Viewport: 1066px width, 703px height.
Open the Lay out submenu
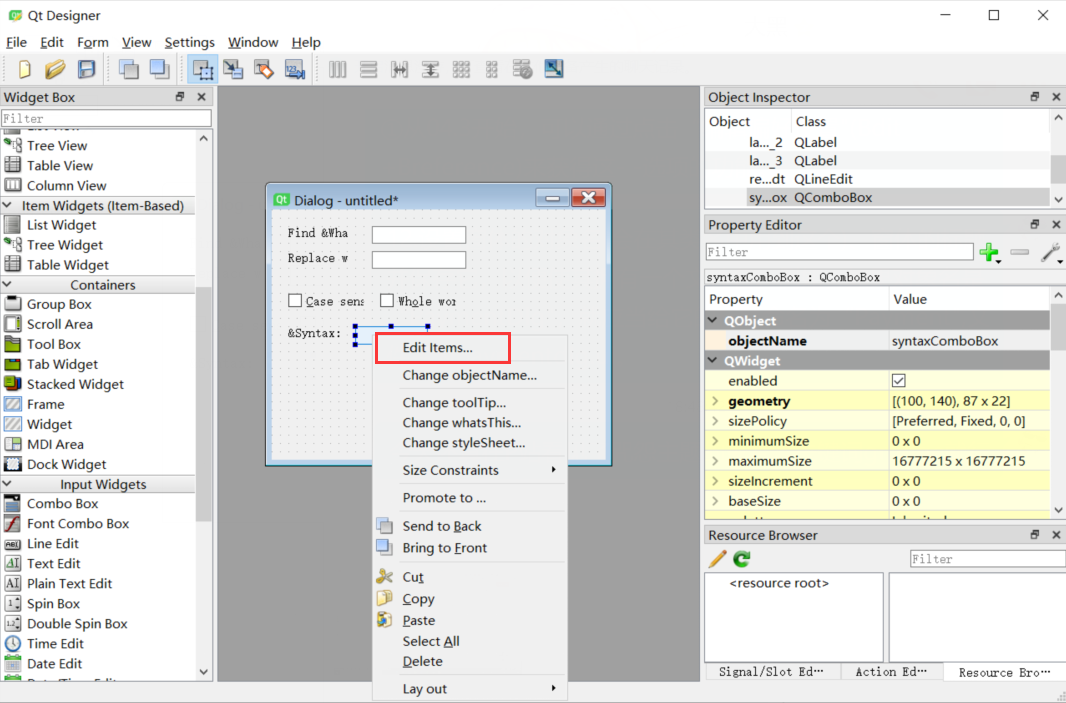470,689
